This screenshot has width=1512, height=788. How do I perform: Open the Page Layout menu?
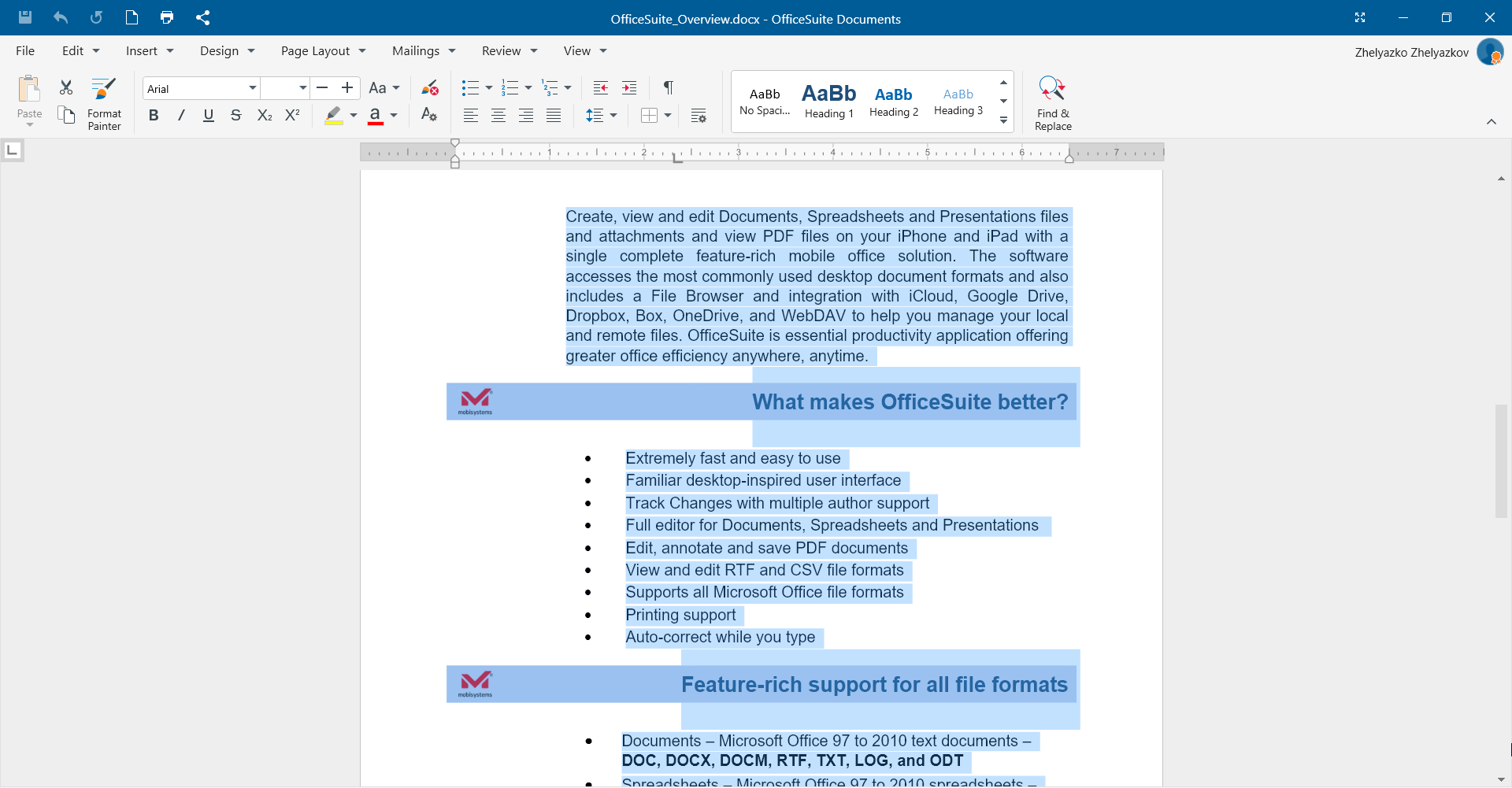(323, 50)
